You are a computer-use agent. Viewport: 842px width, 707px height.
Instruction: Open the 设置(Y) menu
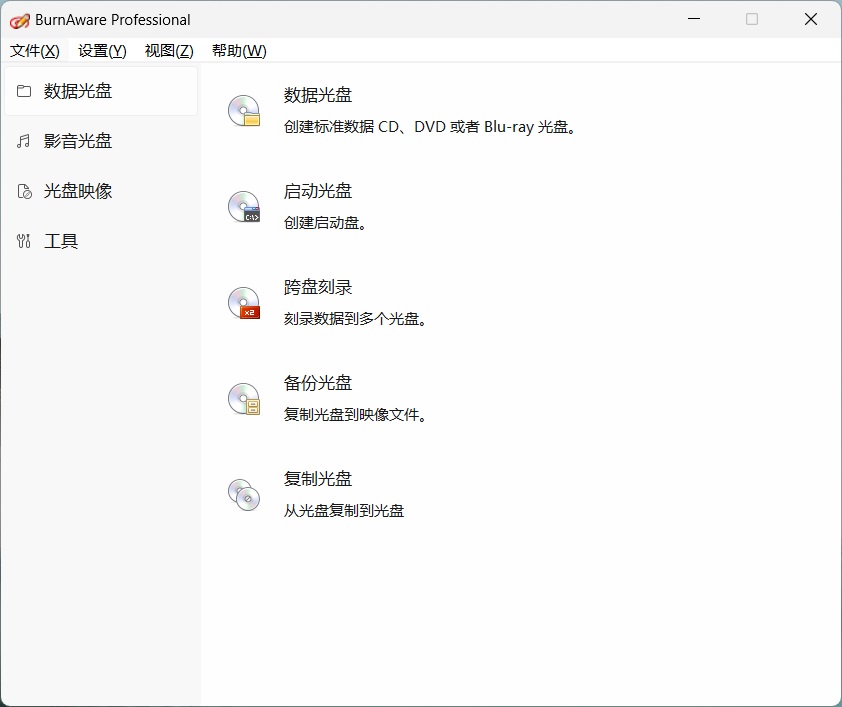(102, 51)
